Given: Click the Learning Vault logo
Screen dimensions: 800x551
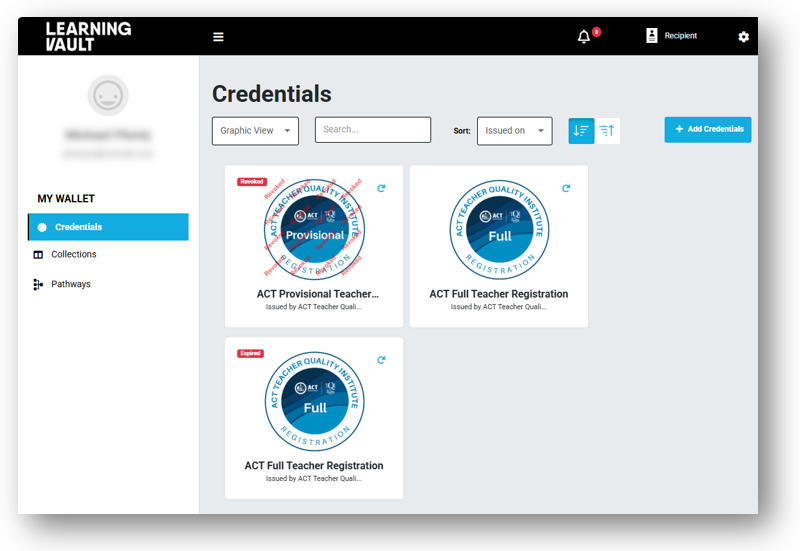Looking at the screenshot, I should [88, 36].
